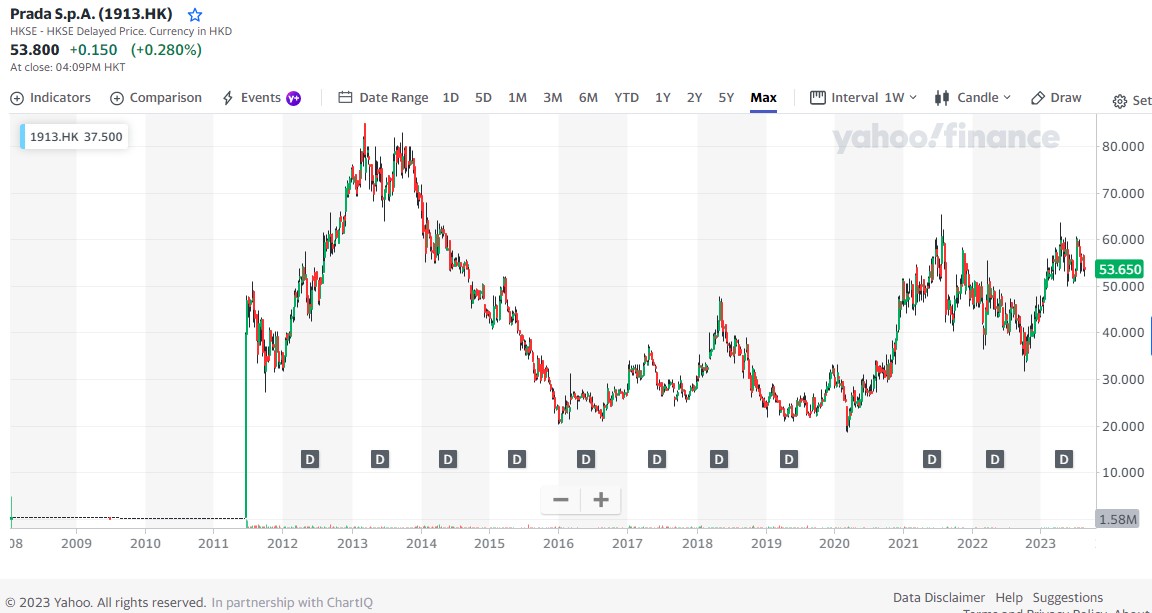
Task: Select the 1D time range
Action: click(x=451, y=98)
